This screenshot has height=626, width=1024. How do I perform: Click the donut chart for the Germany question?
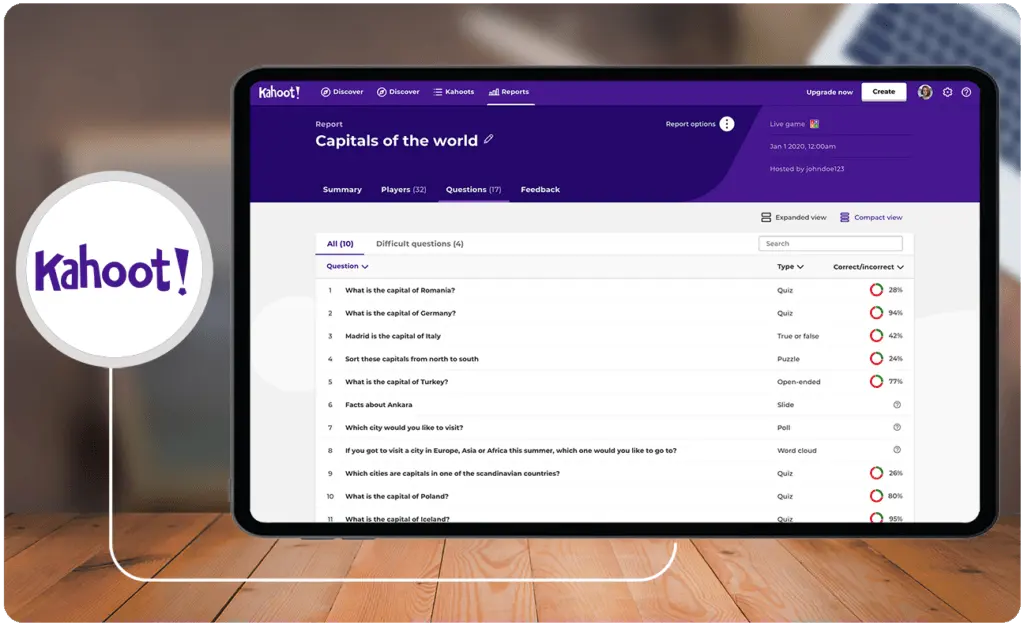point(876,313)
